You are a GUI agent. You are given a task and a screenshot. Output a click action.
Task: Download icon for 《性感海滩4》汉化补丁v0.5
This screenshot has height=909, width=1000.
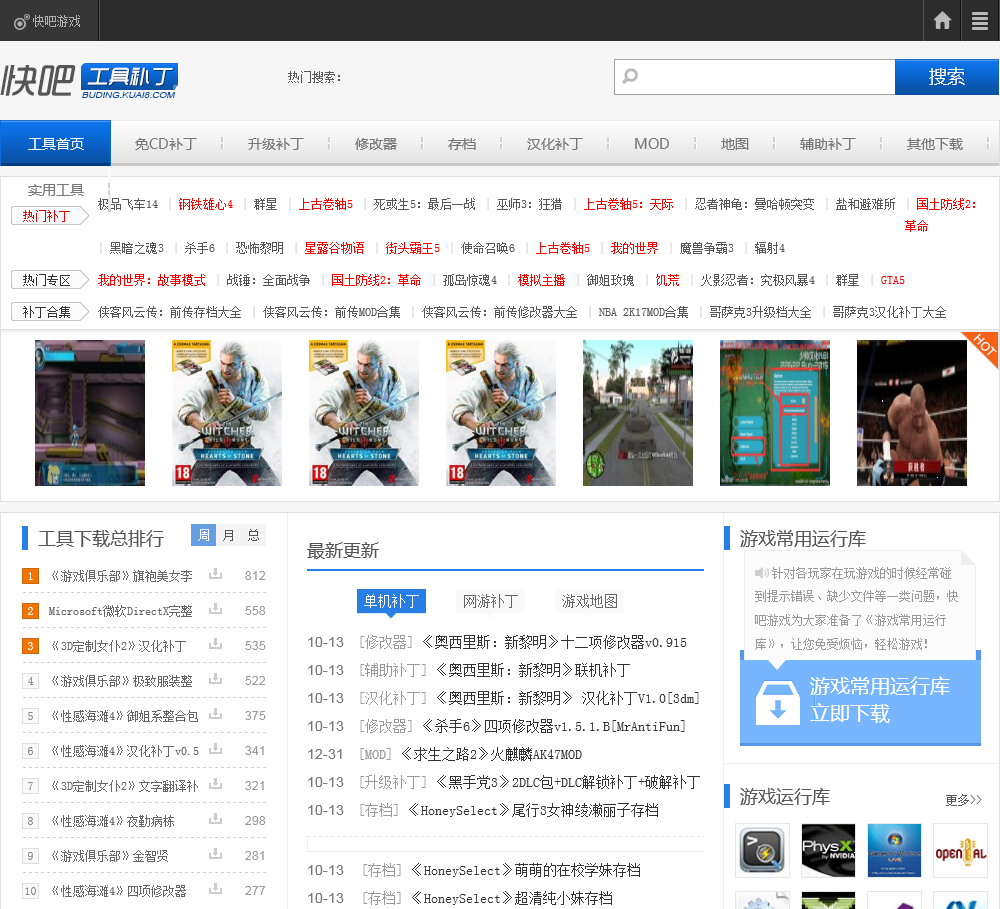[x=216, y=749]
